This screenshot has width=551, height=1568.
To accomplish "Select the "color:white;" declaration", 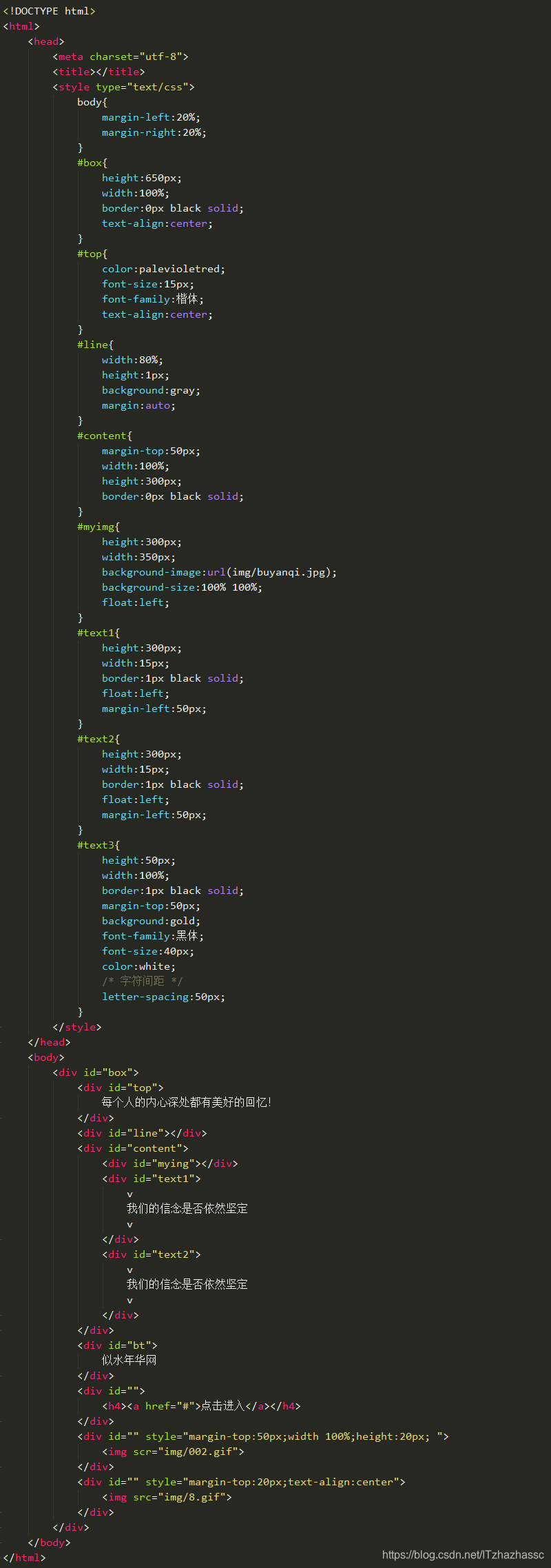I will tap(139, 966).
